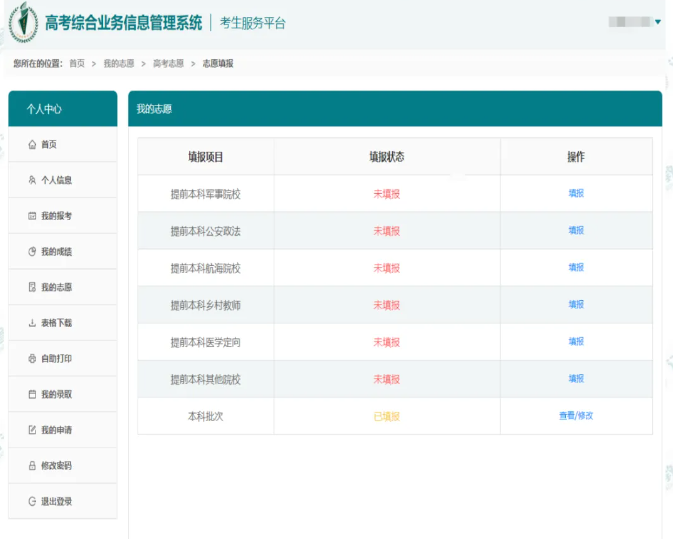
Task: Click the printer icon beside 自助打印
Action: point(32,359)
